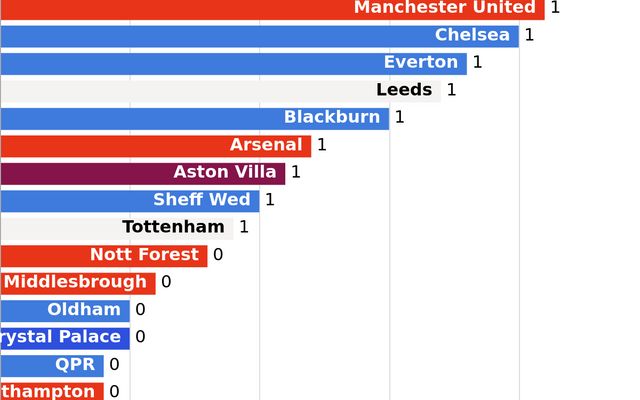Viewport: 640px width, 400px height.
Task: Click the maroon Aston Villa bar
Action: click(x=142, y=173)
